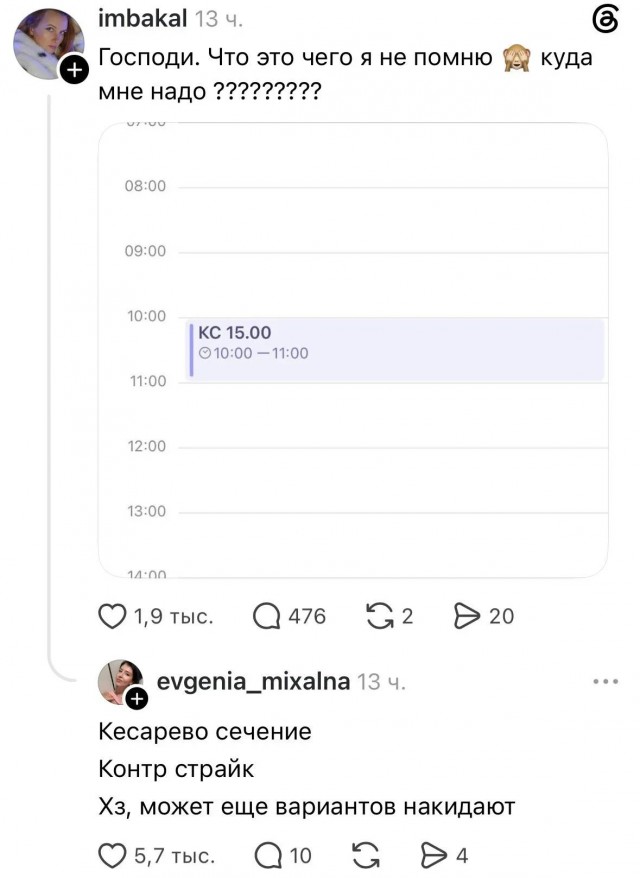Open the Threads logo at top right

click(x=605, y=20)
